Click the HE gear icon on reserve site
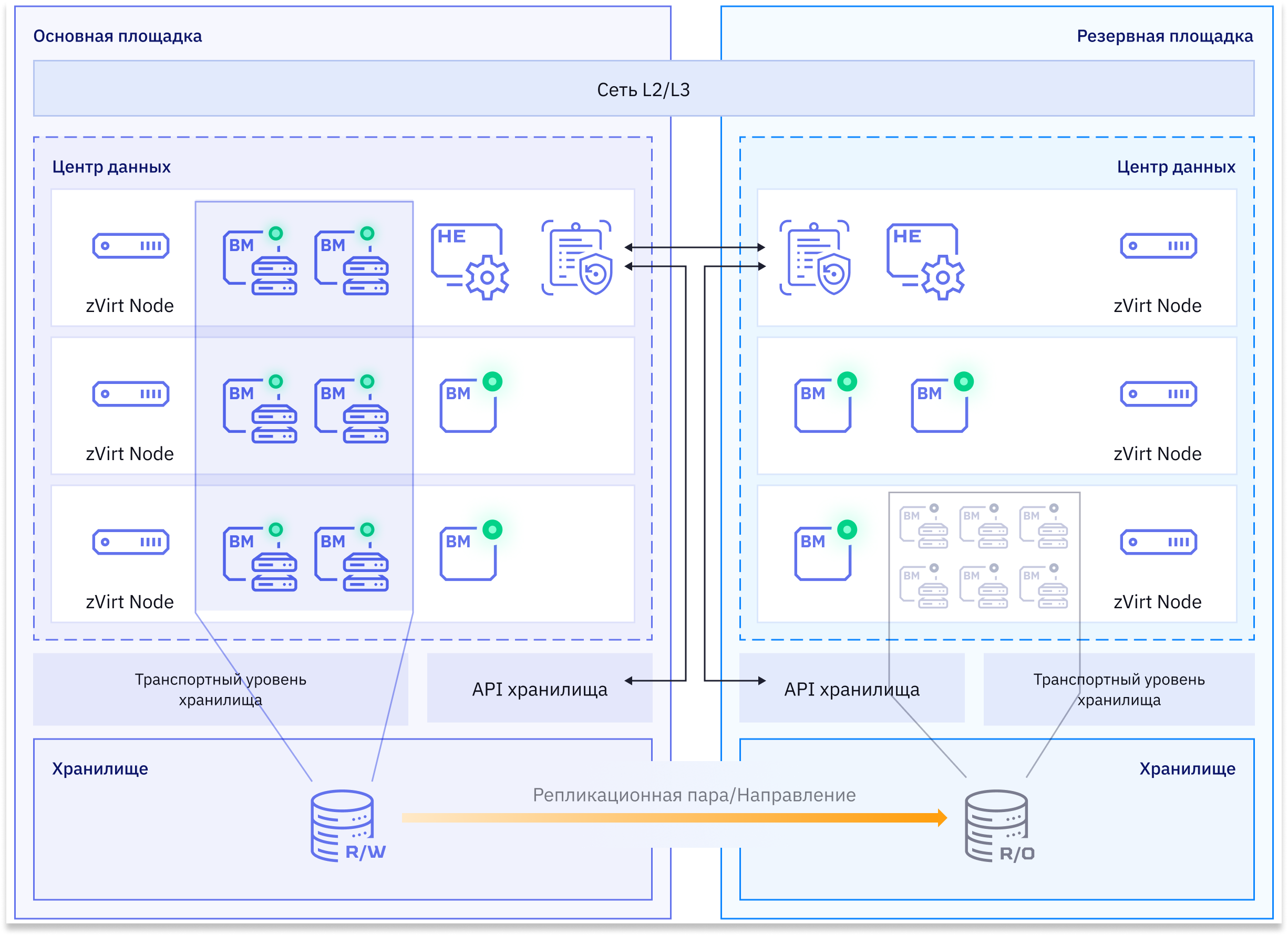The height and width of the screenshot is (936, 1288). click(x=926, y=262)
